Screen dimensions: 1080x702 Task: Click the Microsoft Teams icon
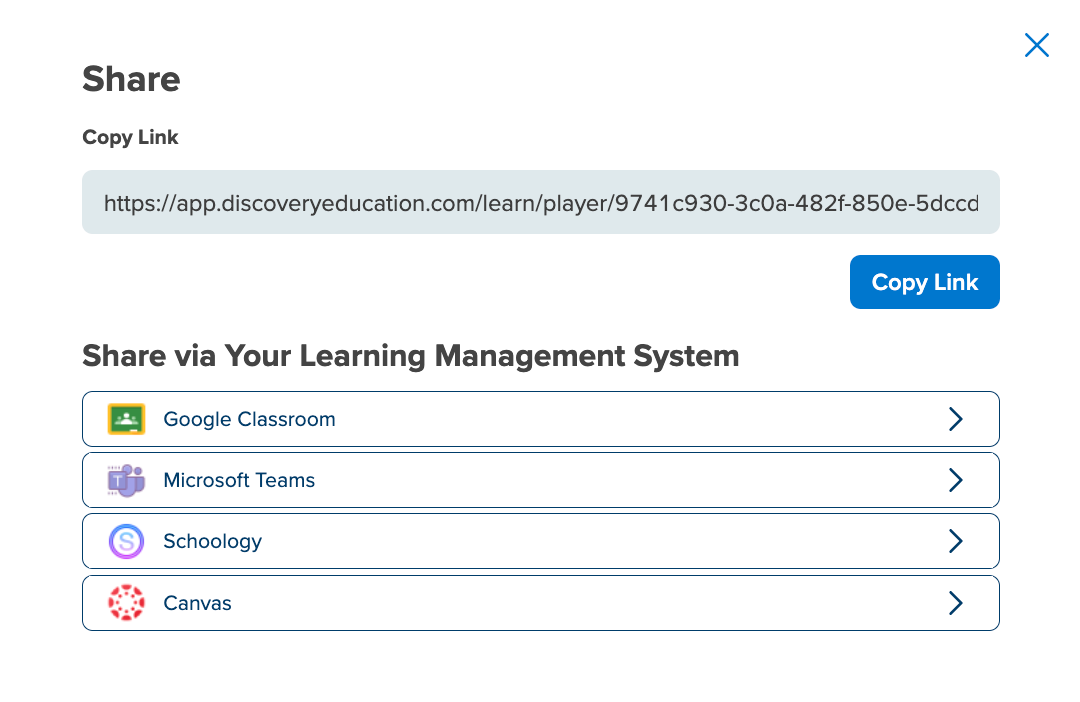pyautogui.click(x=126, y=480)
